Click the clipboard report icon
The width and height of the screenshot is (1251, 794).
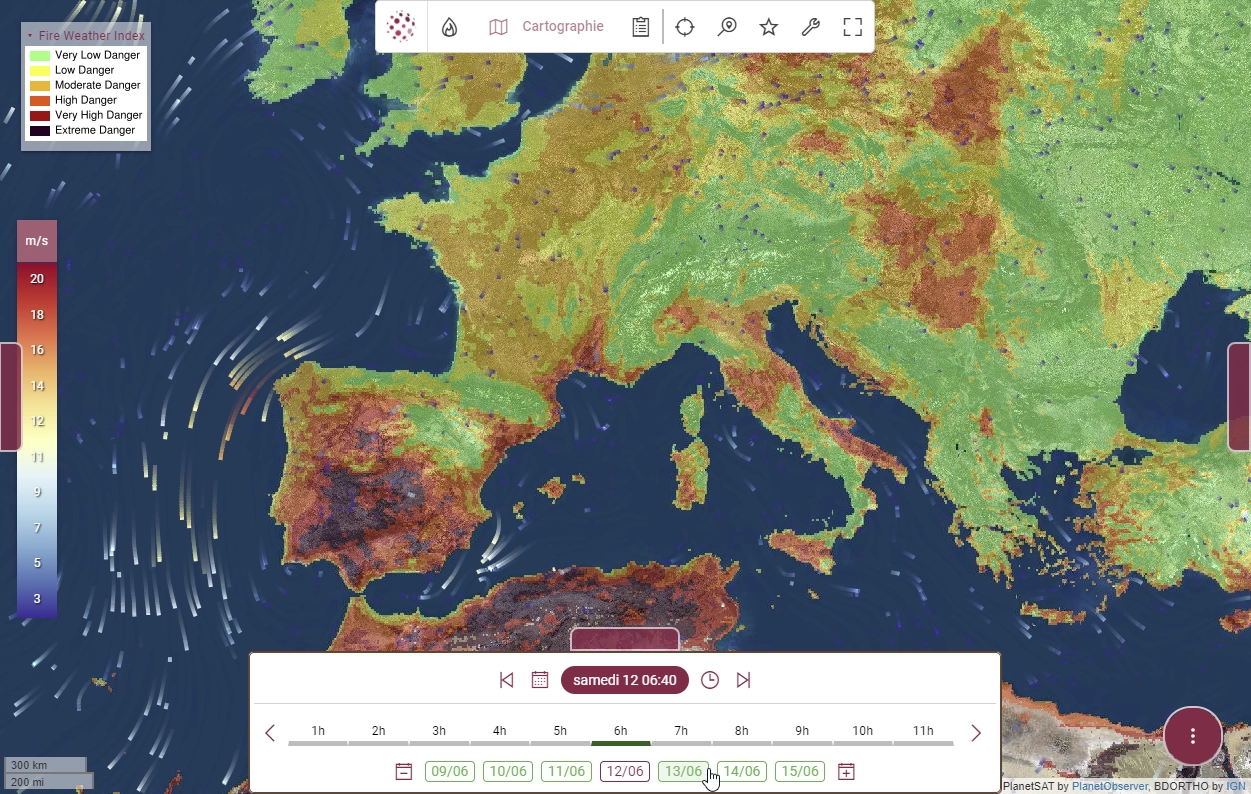pos(640,27)
